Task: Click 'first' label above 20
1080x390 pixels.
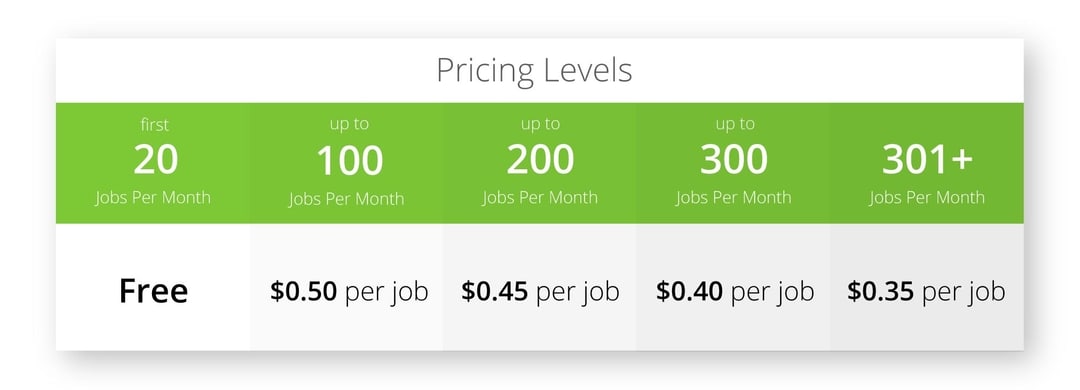Action: tap(154, 125)
